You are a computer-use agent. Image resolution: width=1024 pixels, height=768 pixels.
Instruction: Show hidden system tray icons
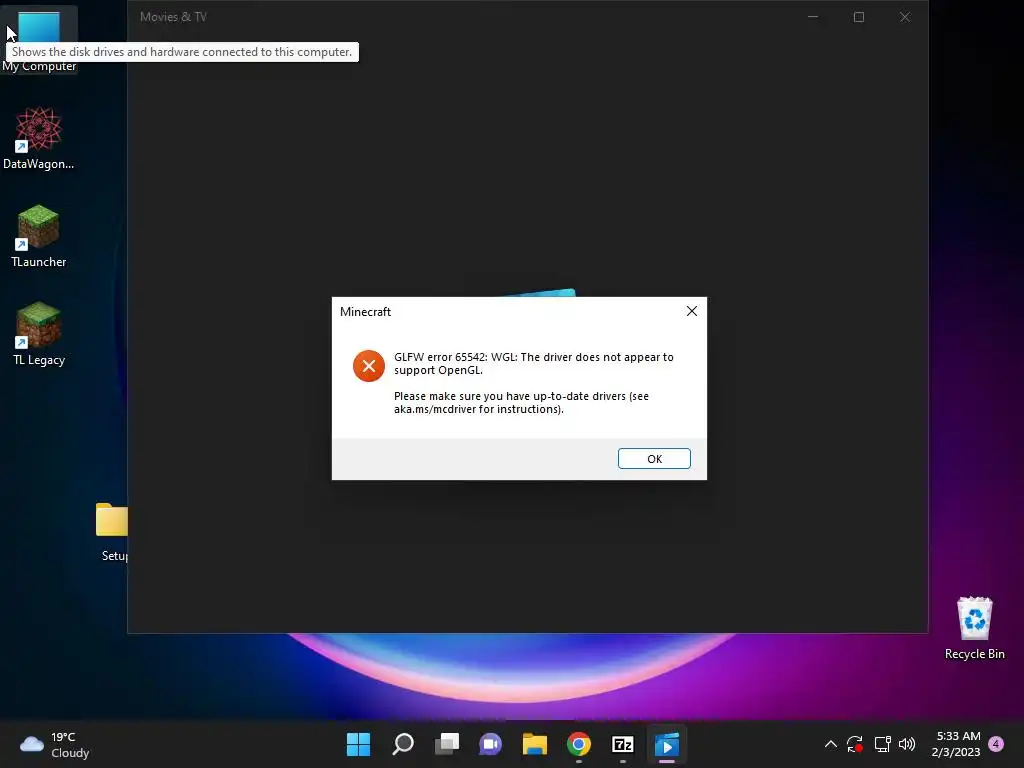pos(830,744)
